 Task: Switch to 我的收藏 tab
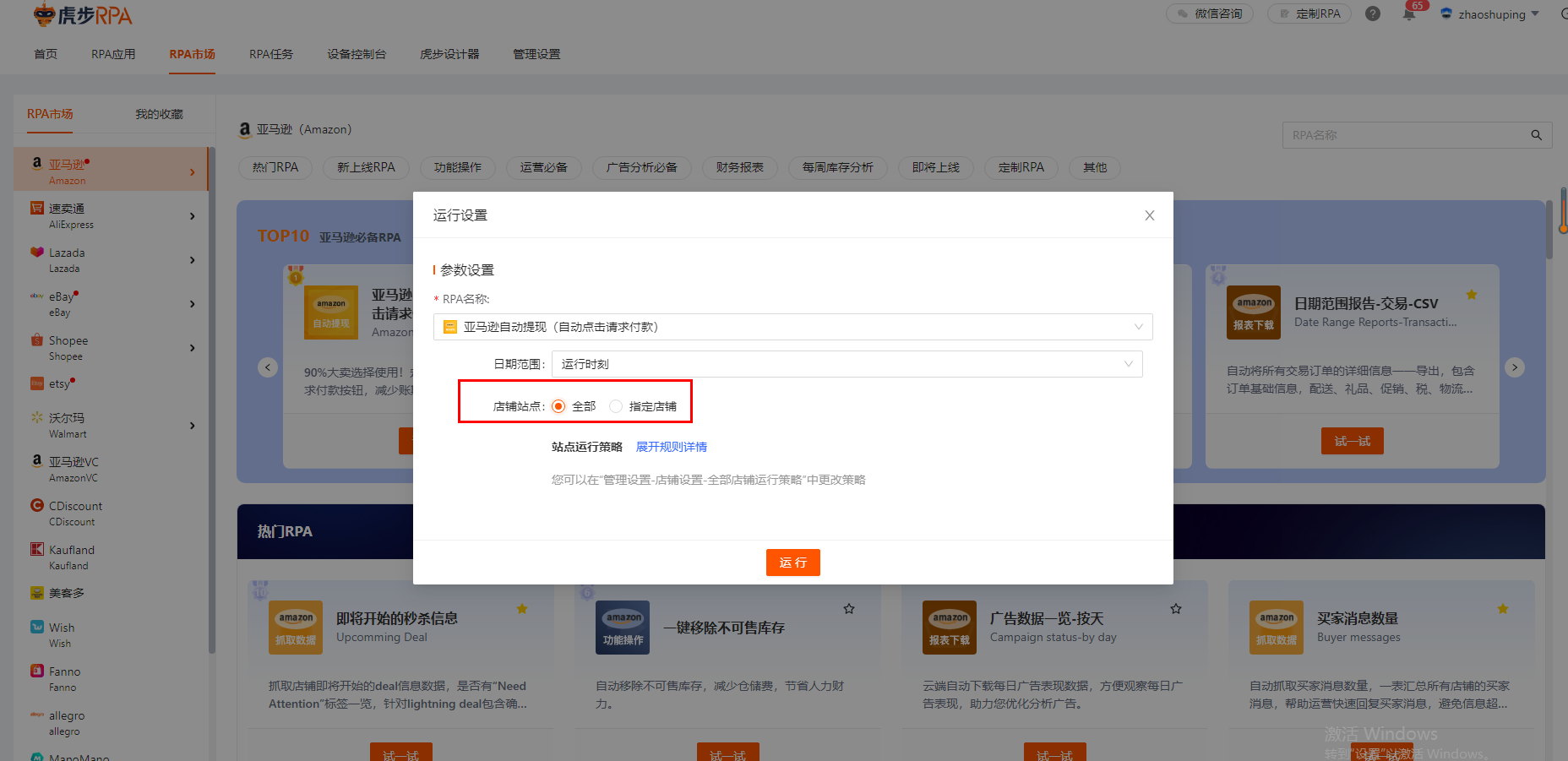click(x=159, y=114)
